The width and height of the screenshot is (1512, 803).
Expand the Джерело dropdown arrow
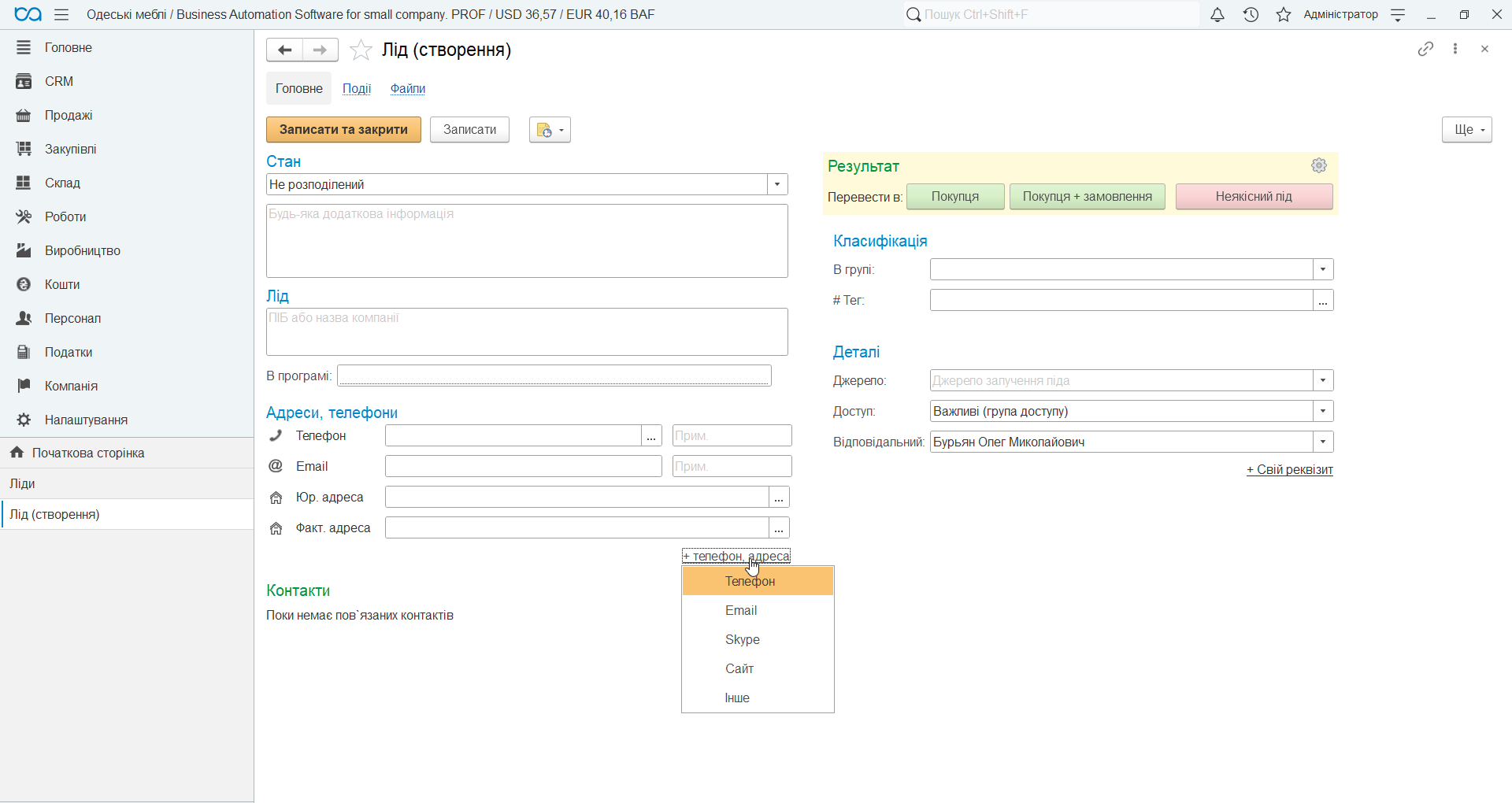coord(1323,380)
